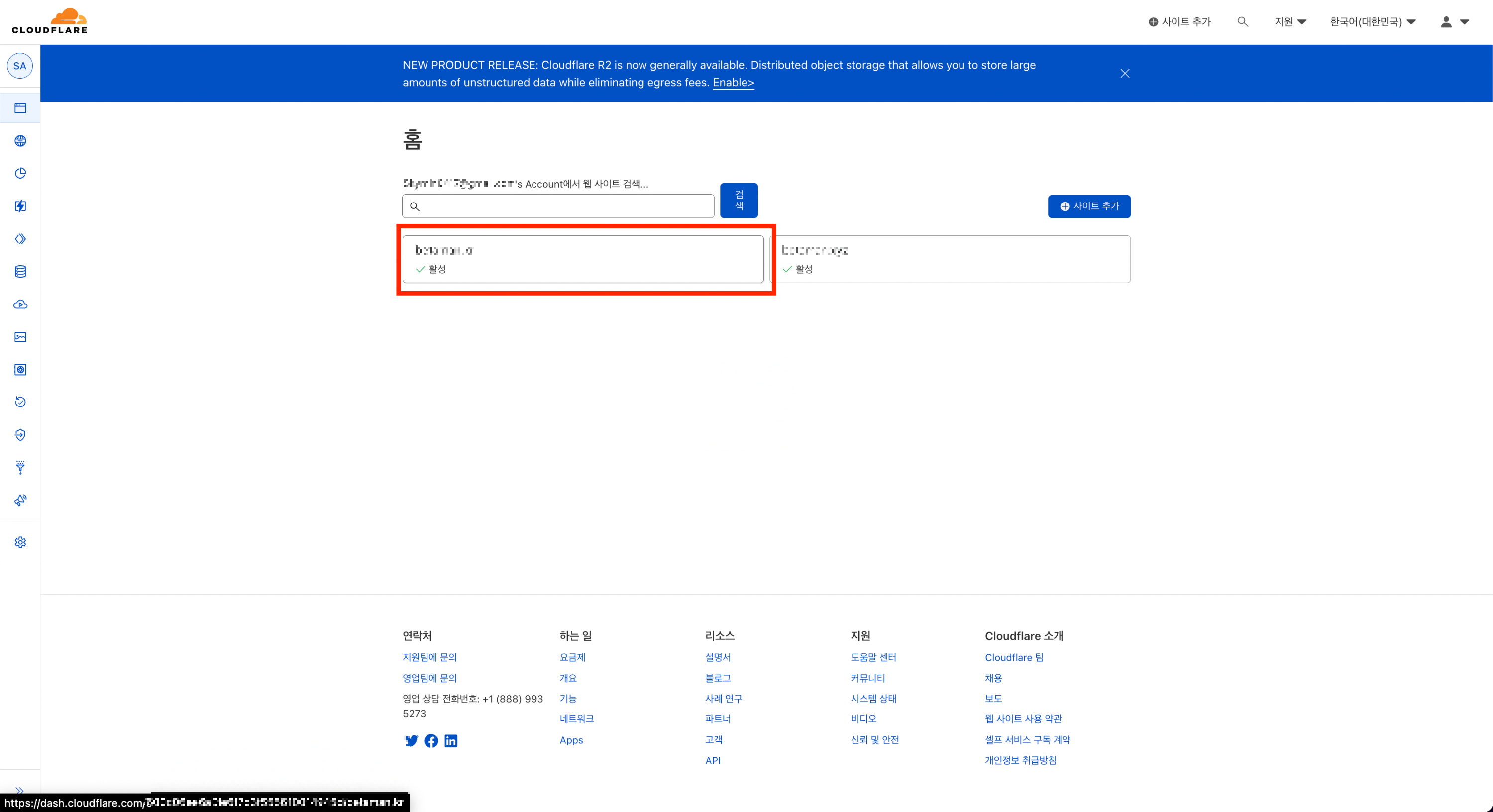Follow the Enable> link in the banner
The image size is (1493, 812).
click(733, 82)
